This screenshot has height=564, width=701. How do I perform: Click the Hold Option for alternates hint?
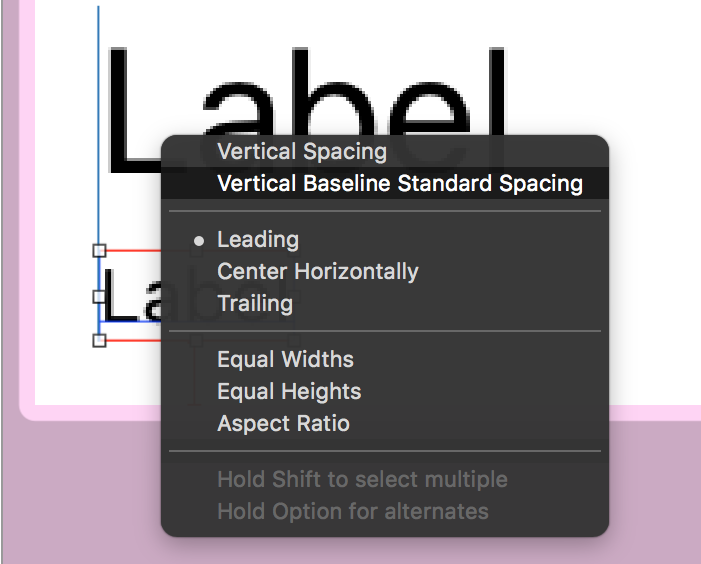(x=352, y=512)
